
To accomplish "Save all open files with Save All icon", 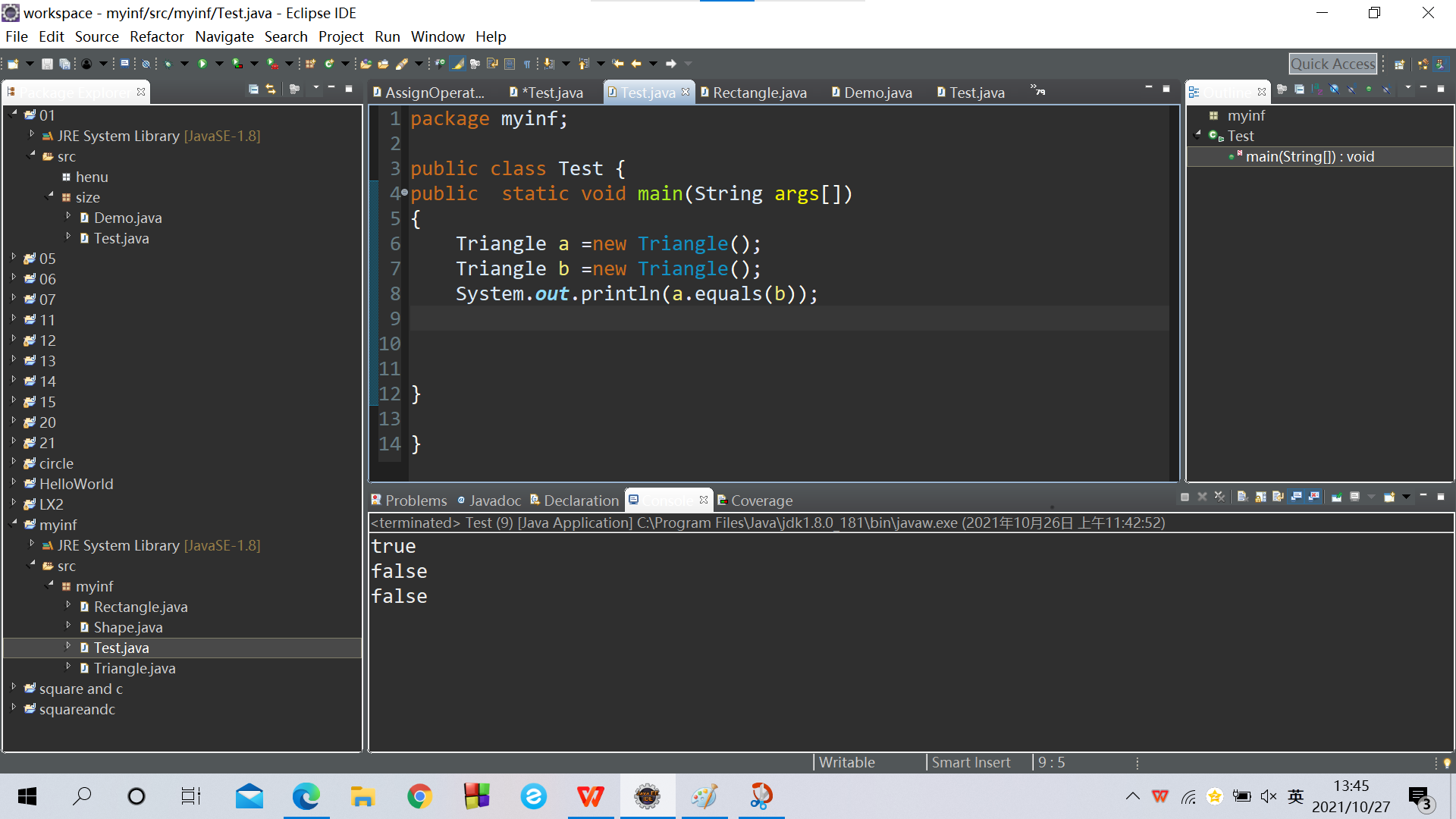I will coord(65,64).
